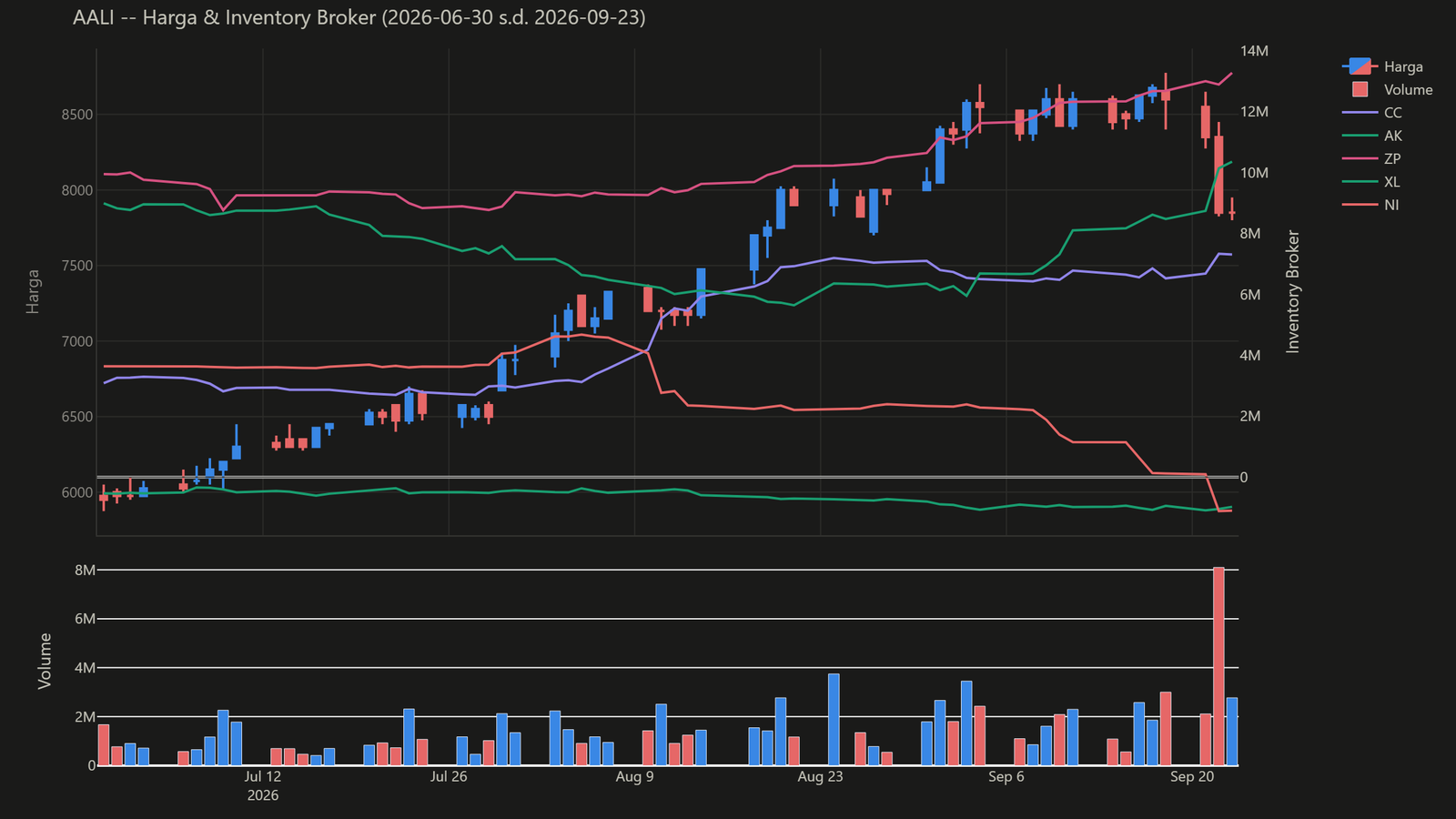Toggle the Harga candlestick legend entry

1383,66
